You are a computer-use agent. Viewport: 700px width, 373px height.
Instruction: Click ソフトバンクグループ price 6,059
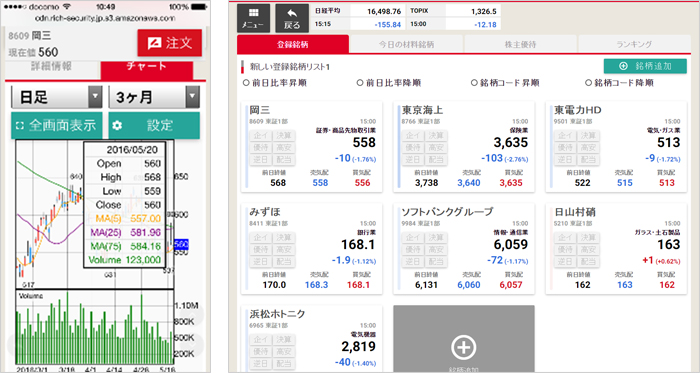[511, 245]
